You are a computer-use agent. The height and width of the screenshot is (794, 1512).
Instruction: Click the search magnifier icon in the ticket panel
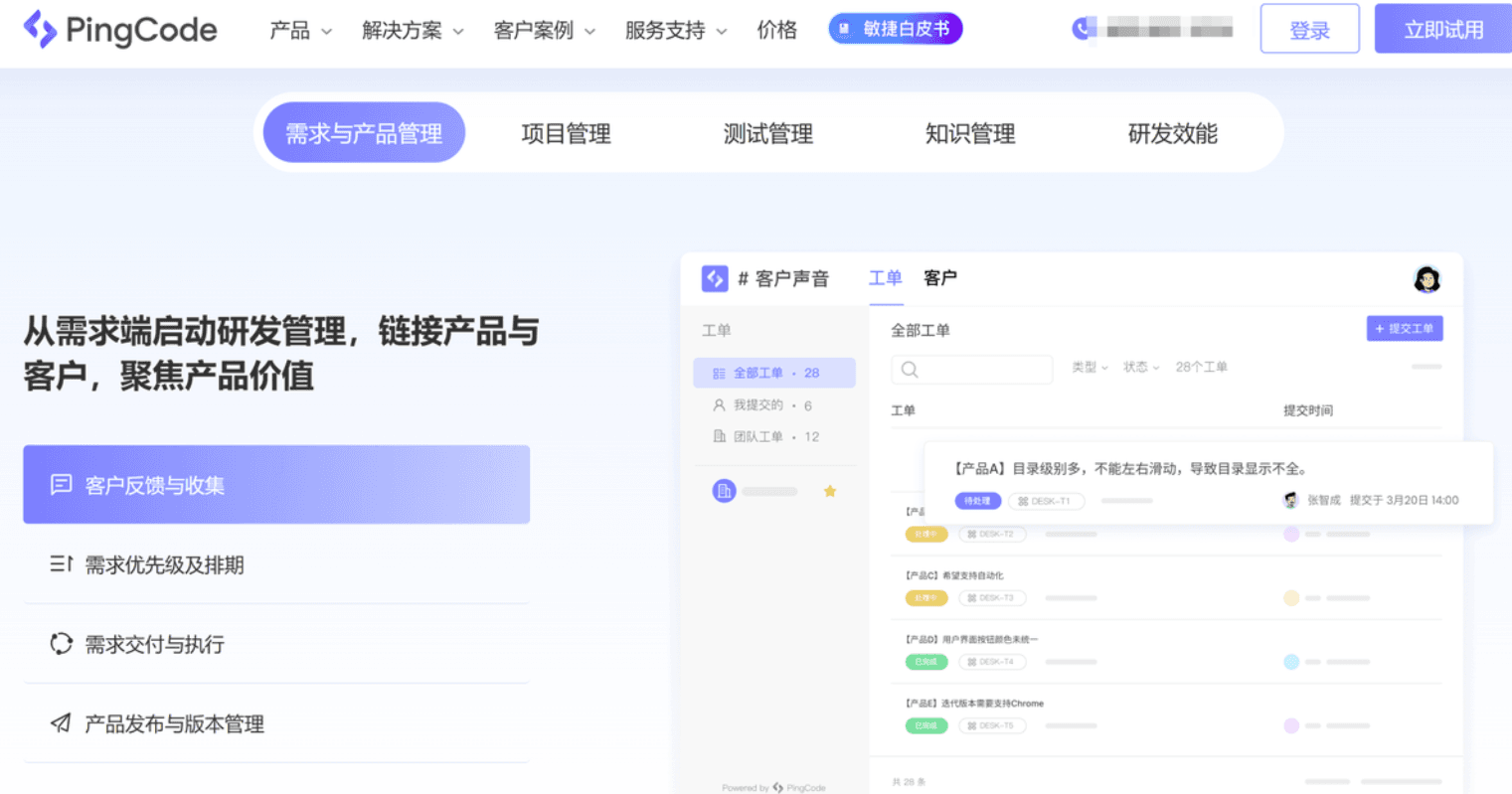910,370
